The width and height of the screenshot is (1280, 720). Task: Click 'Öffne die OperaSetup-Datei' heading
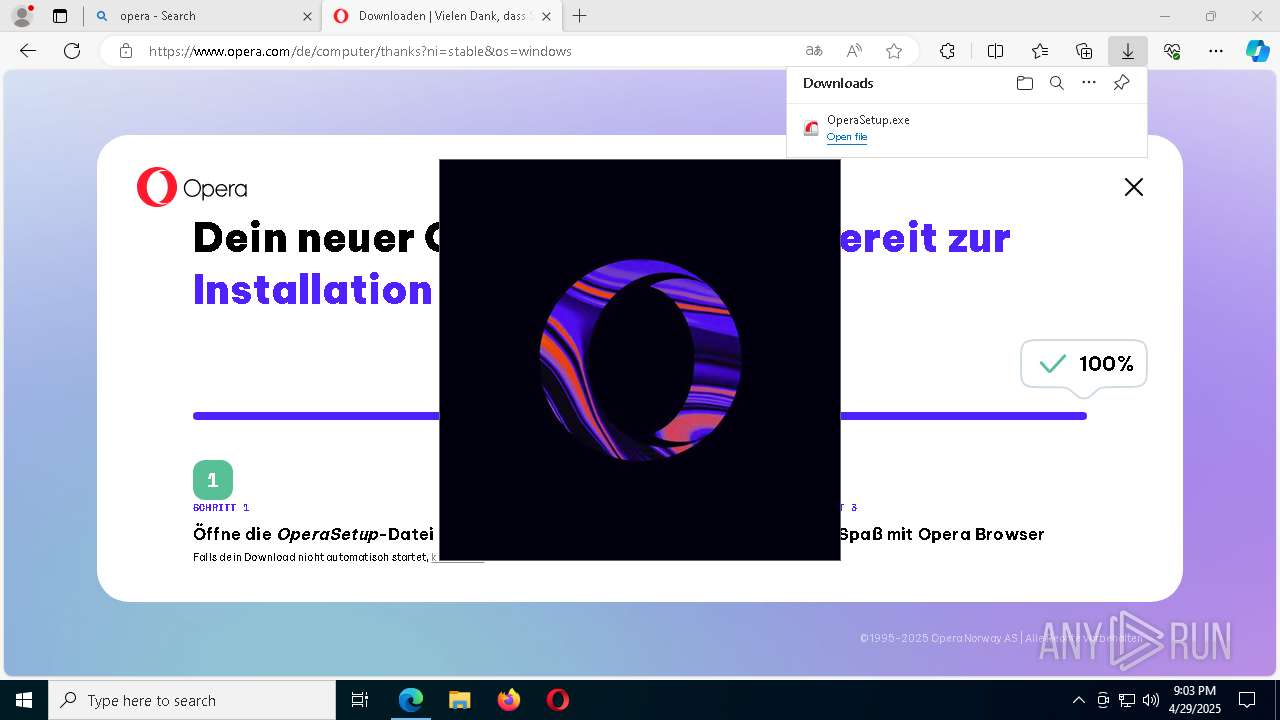pyautogui.click(x=313, y=534)
